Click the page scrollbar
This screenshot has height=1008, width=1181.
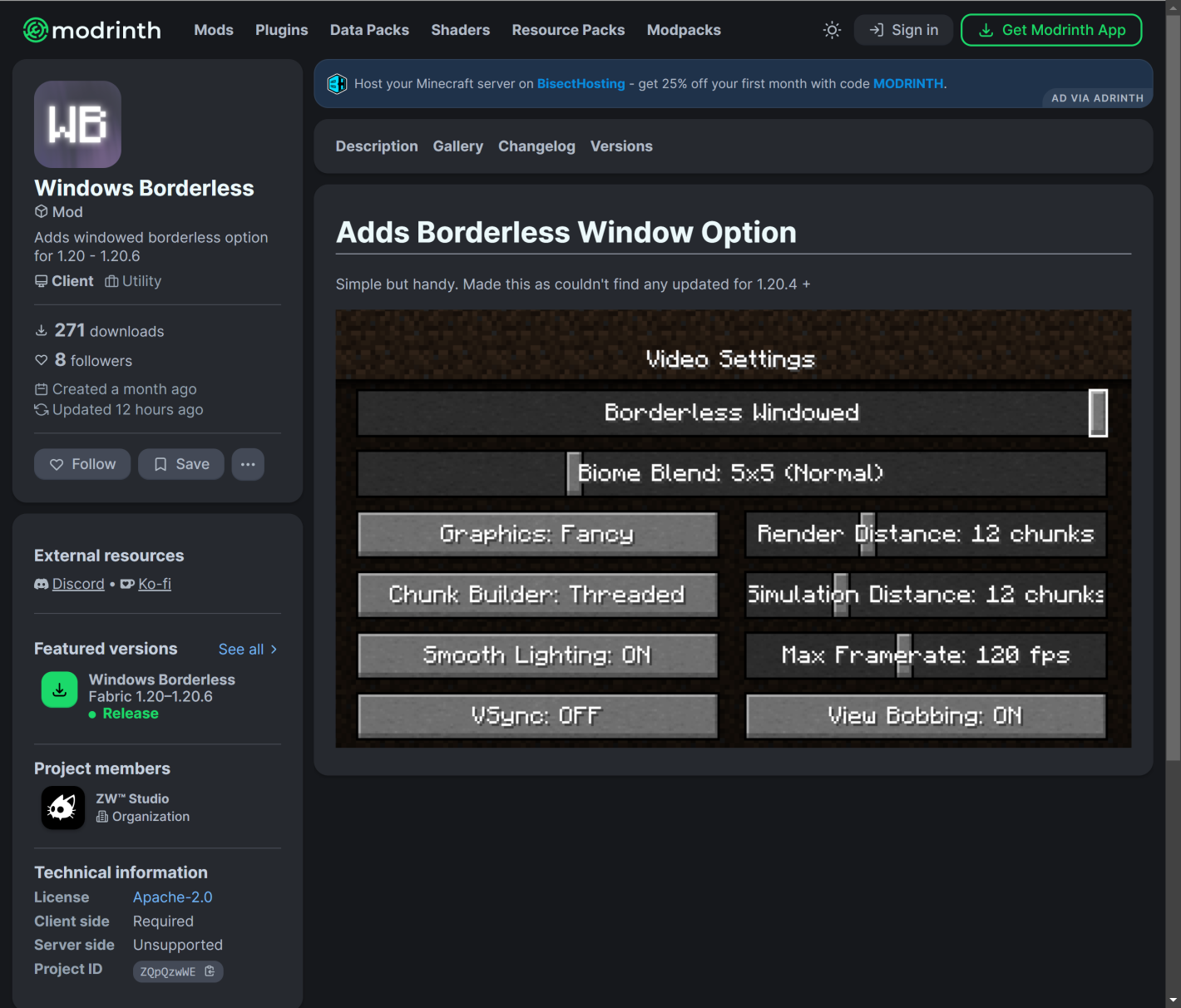pyautogui.click(x=1173, y=388)
